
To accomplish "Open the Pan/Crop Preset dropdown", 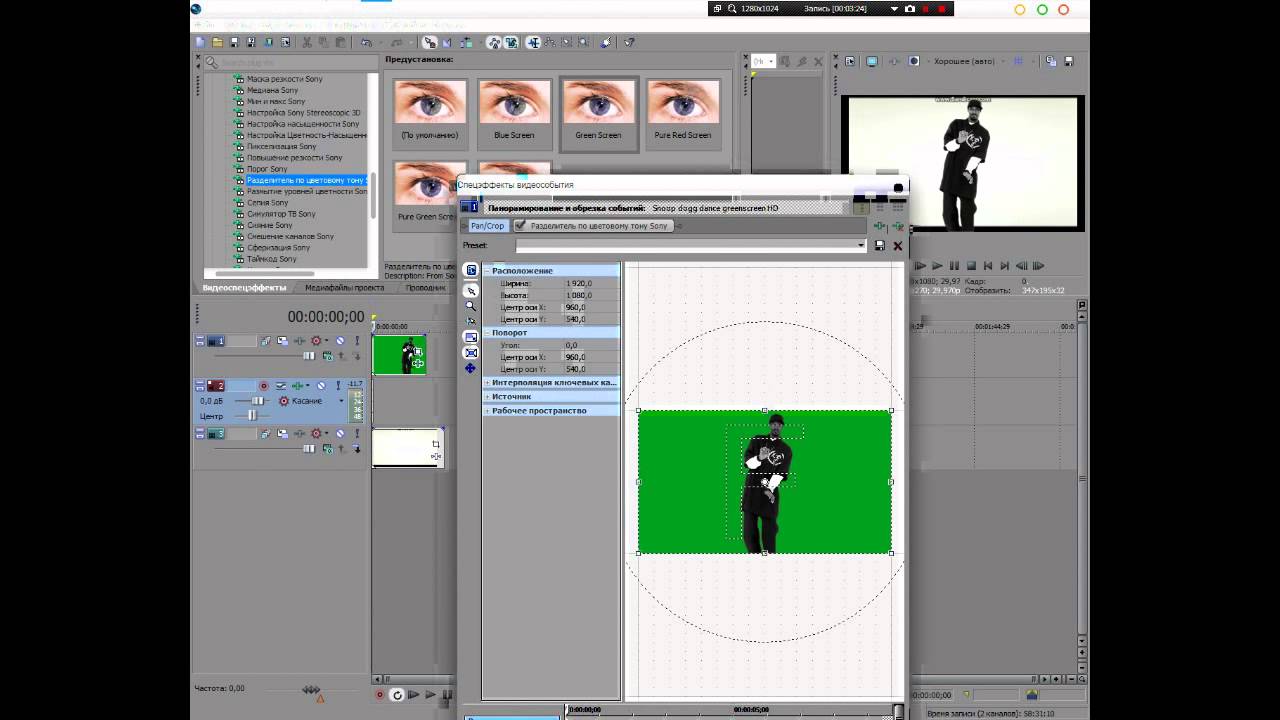I will click(861, 245).
